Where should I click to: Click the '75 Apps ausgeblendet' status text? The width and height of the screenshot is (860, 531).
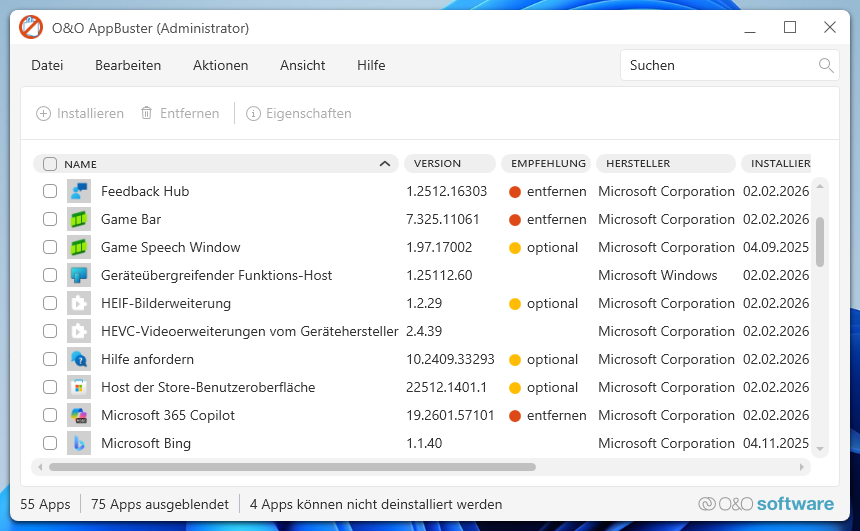pyautogui.click(x=160, y=504)
